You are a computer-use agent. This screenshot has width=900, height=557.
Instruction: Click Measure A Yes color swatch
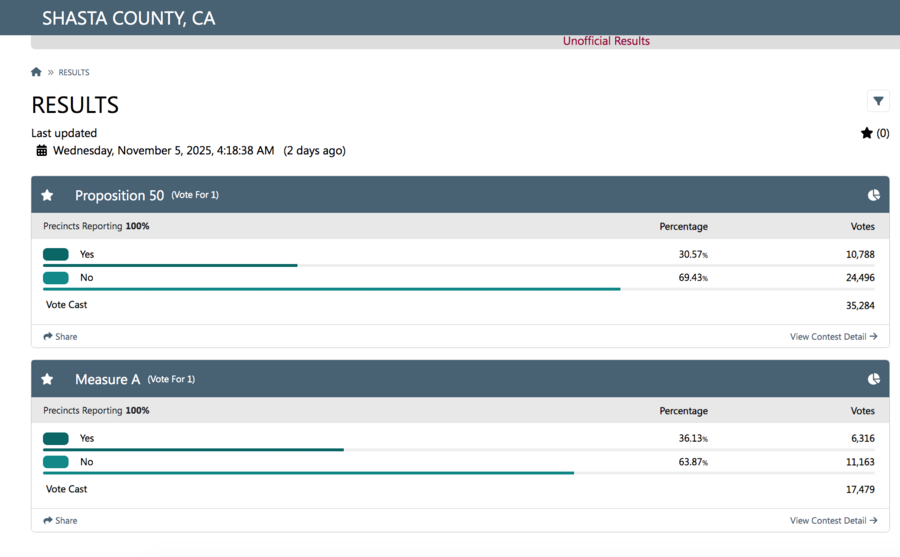(x=56, y=439)
